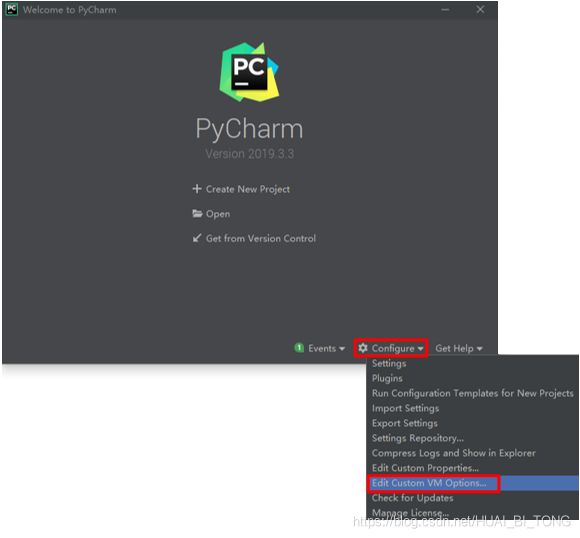This screenshot has width=580, height=538.
Task: Select Import Settings menu entry
Action: tap(473, 408)
